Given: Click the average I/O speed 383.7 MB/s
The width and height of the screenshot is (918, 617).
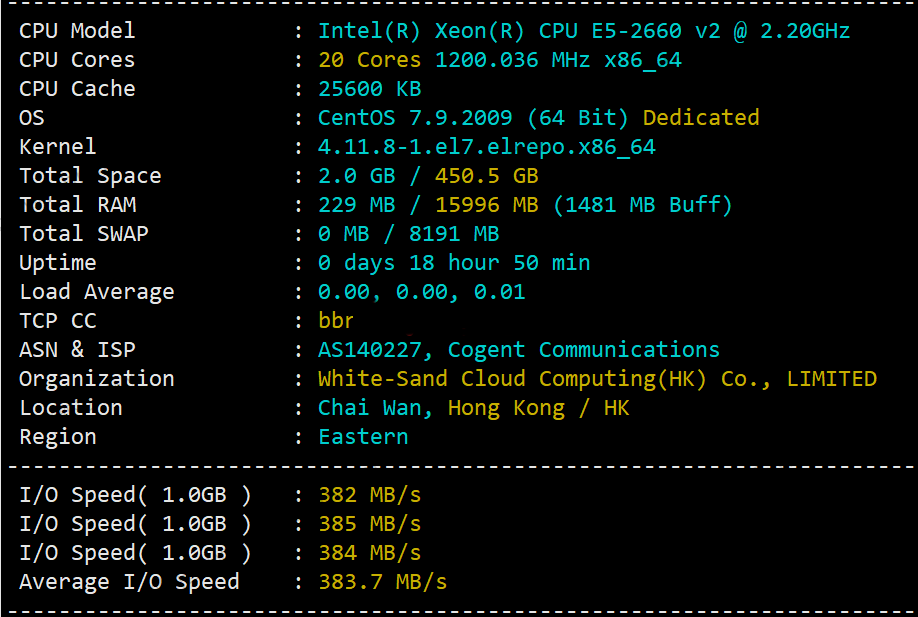Looking at the screenshot, I should point(382,582).
